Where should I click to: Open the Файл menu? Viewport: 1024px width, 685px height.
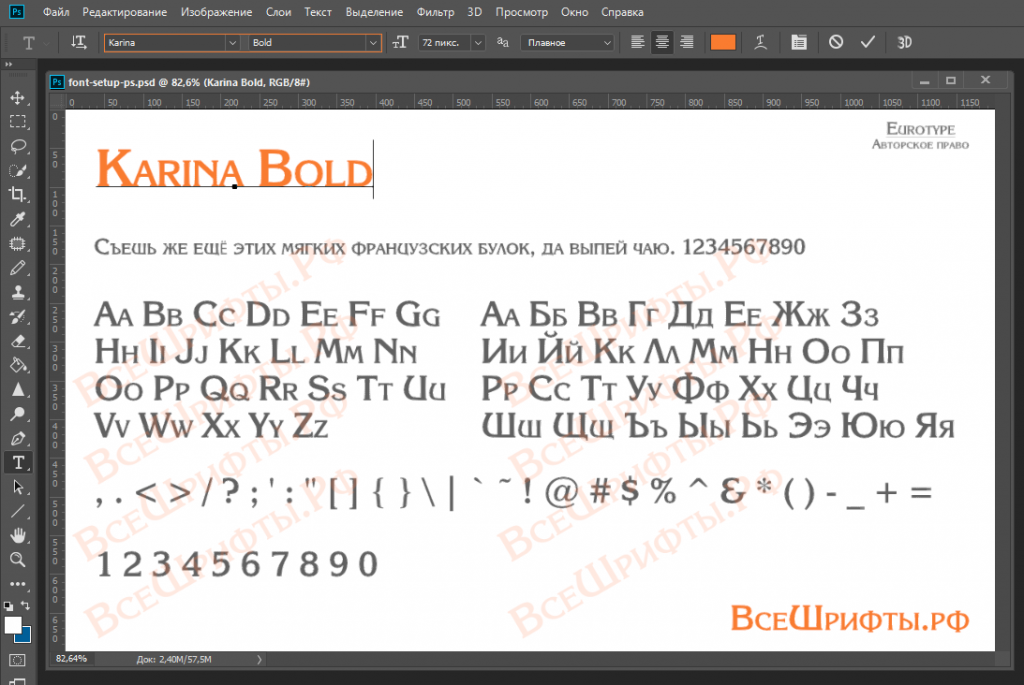56,12
